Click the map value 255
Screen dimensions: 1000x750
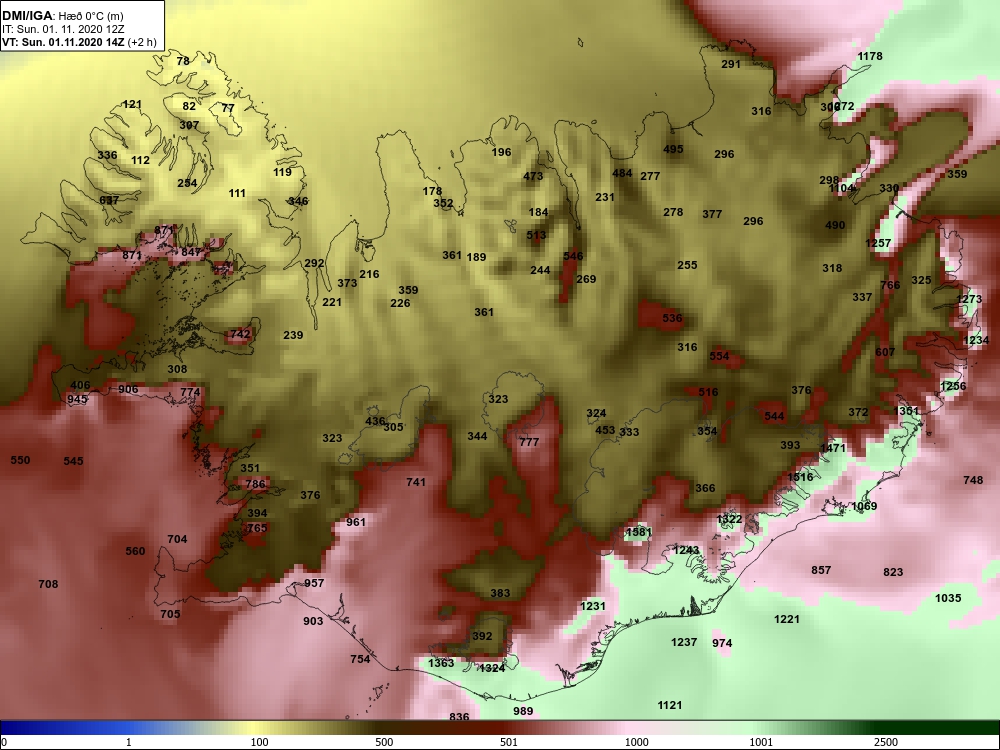pyautogui.click(x=687, y=265)
